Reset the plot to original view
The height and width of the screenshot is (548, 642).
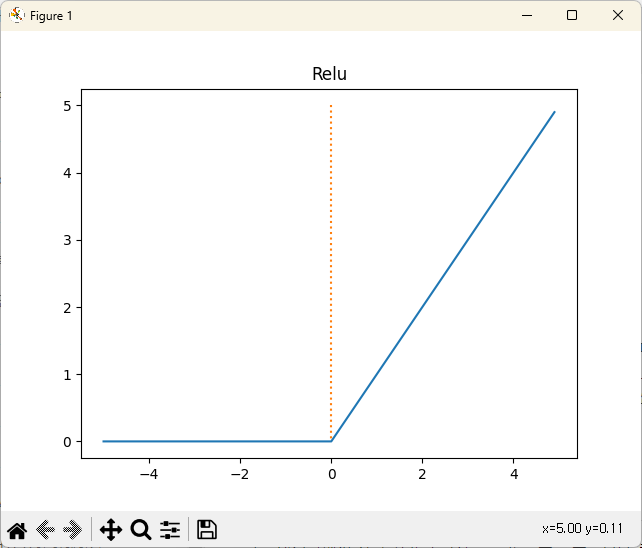click(x=16, y=530)
